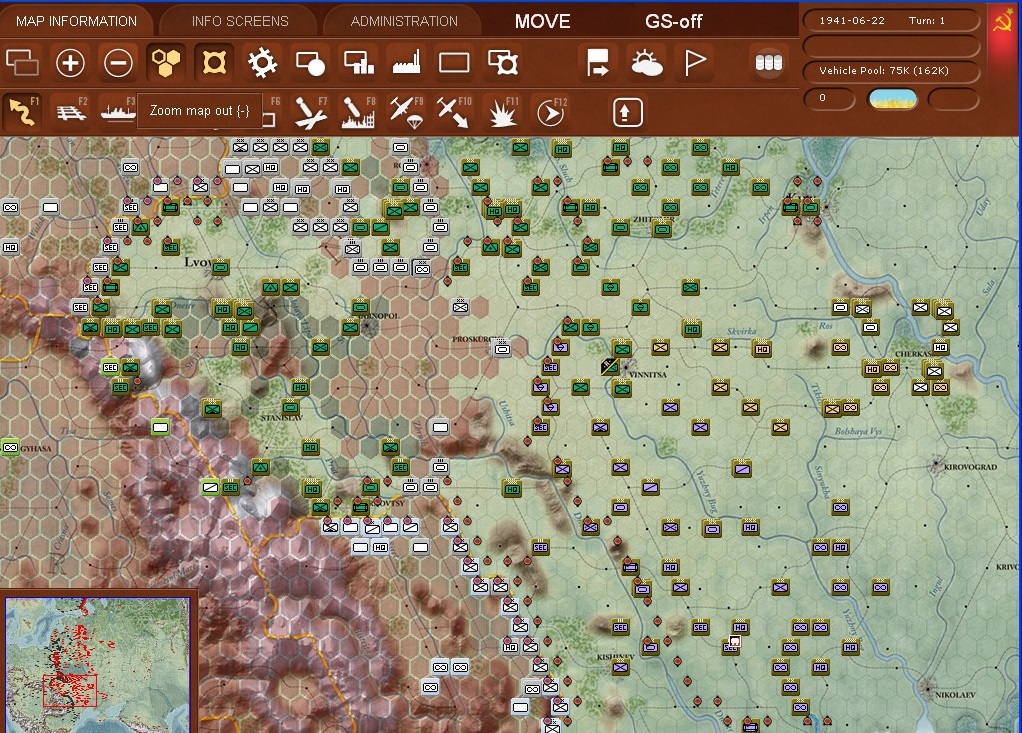Click the Skvirka river label
Viewport: 1022px width, 733px height.
point(741,331)
